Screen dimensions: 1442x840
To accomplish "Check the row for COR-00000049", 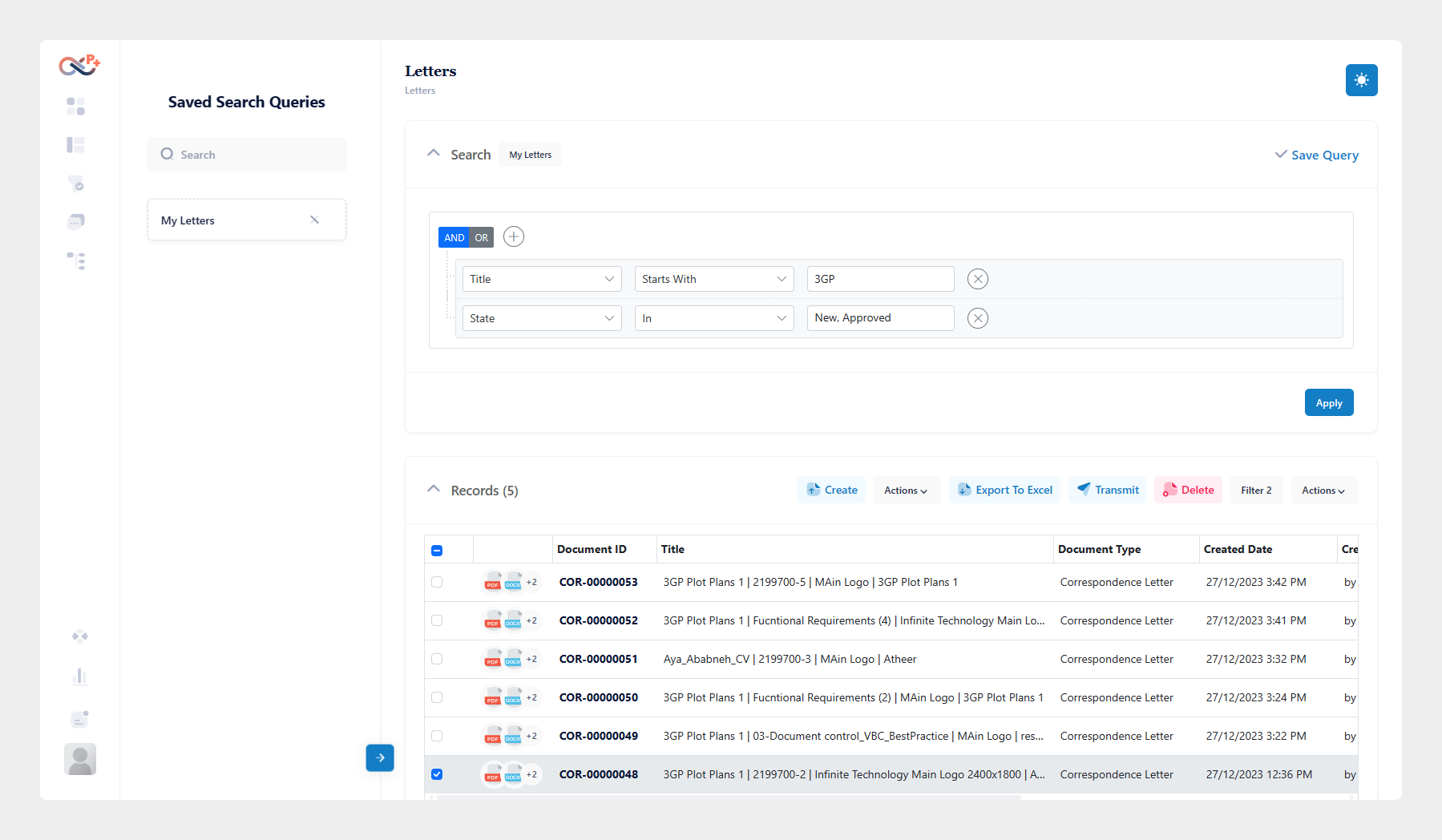I will [x=437, y=736].
